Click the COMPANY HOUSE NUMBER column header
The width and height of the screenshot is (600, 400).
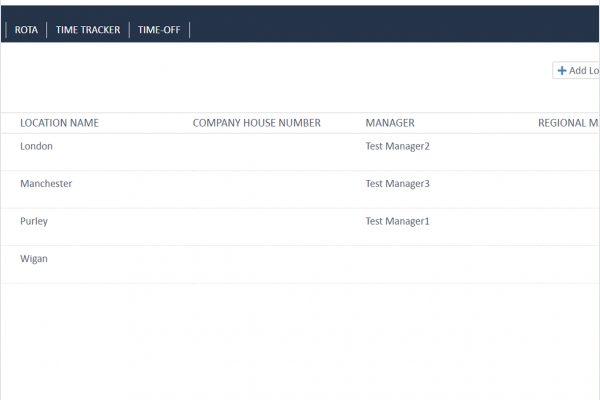(x=256, y=123)
